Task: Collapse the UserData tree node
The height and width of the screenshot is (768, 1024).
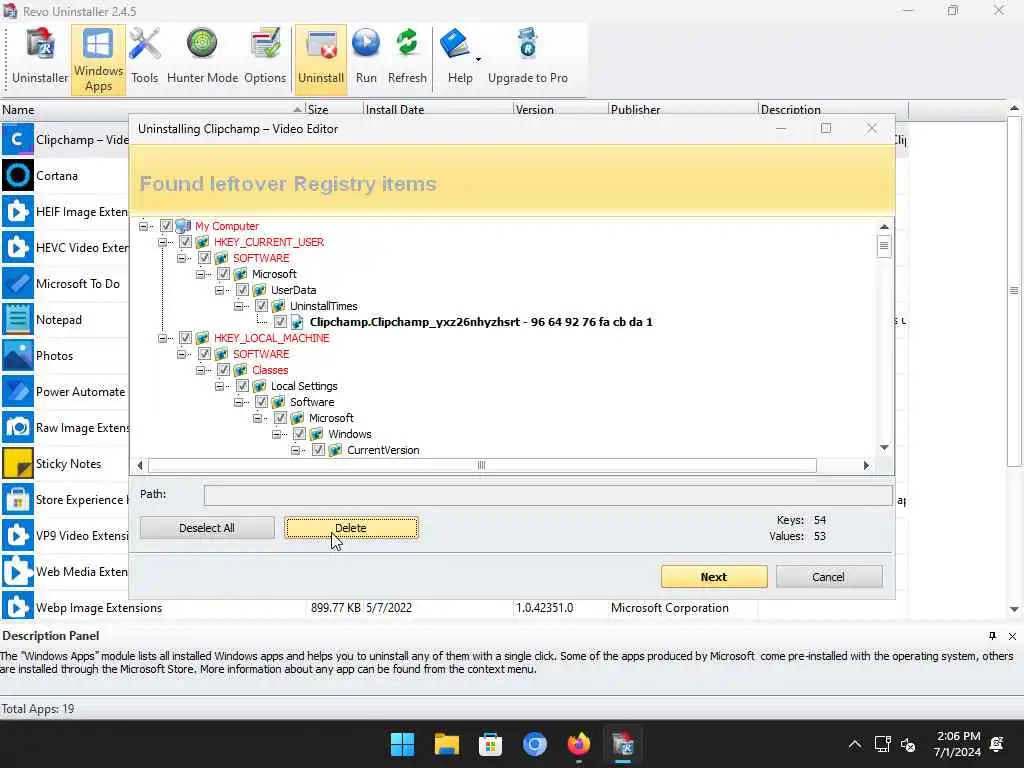Action: 219,290
